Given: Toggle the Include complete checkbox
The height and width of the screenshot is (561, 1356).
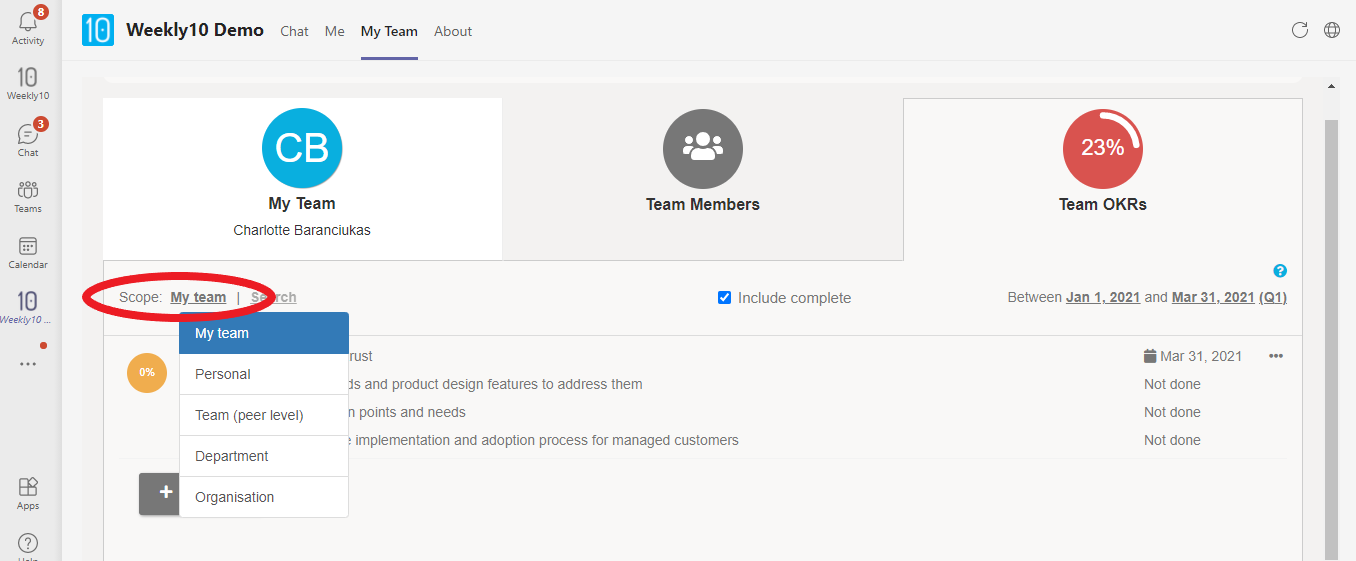Looking at the screenshot, I should click(725, 297).
